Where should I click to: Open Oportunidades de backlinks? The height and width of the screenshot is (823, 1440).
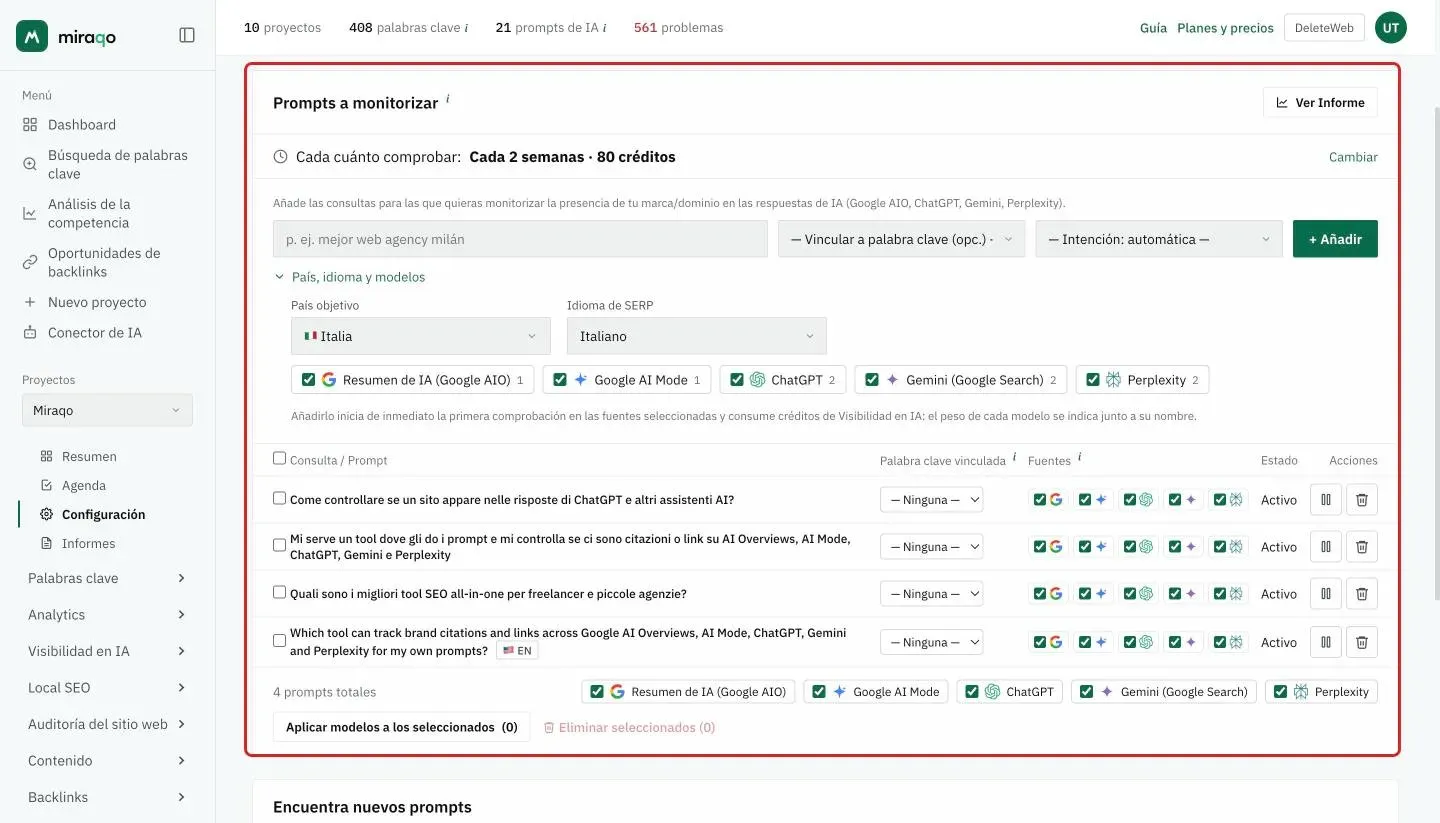click(107, 262)
